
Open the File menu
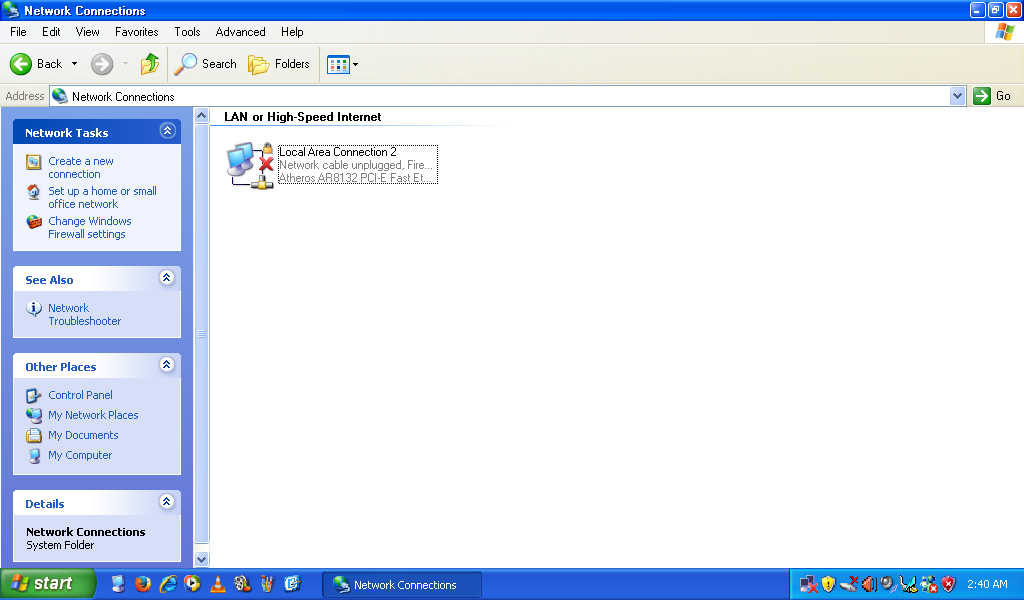point(18,32)
